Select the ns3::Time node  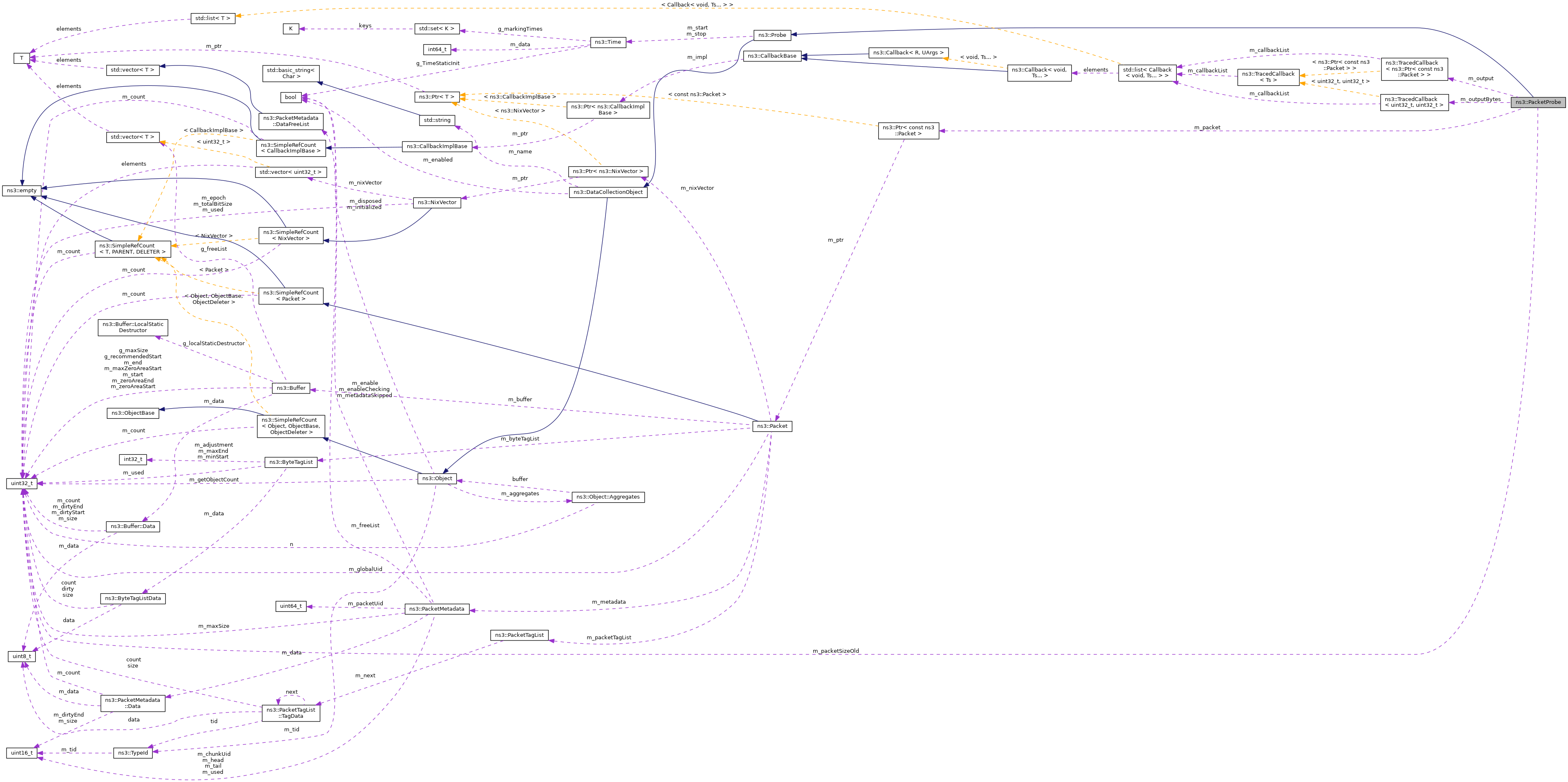click(608, 42)
